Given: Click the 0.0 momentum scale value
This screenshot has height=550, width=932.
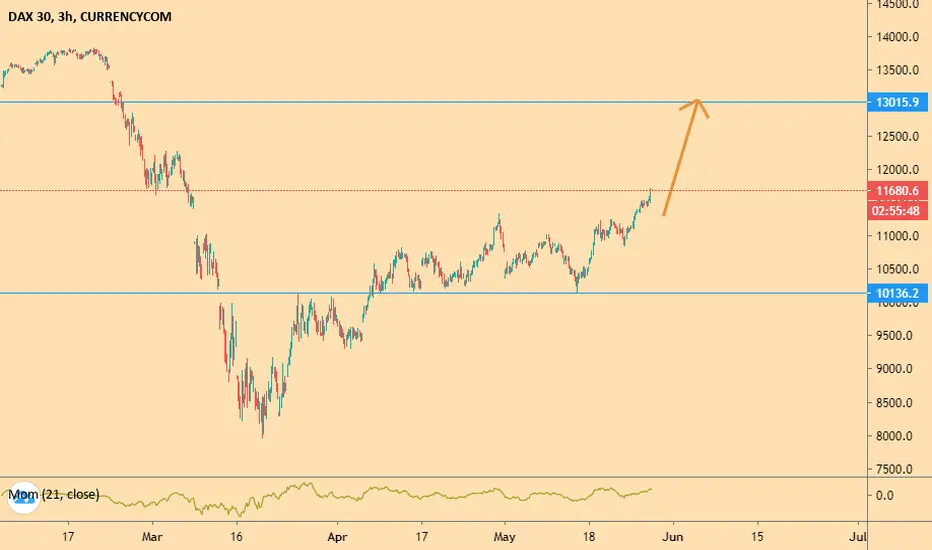Looking at the screenshot, I should coord(884,495).
